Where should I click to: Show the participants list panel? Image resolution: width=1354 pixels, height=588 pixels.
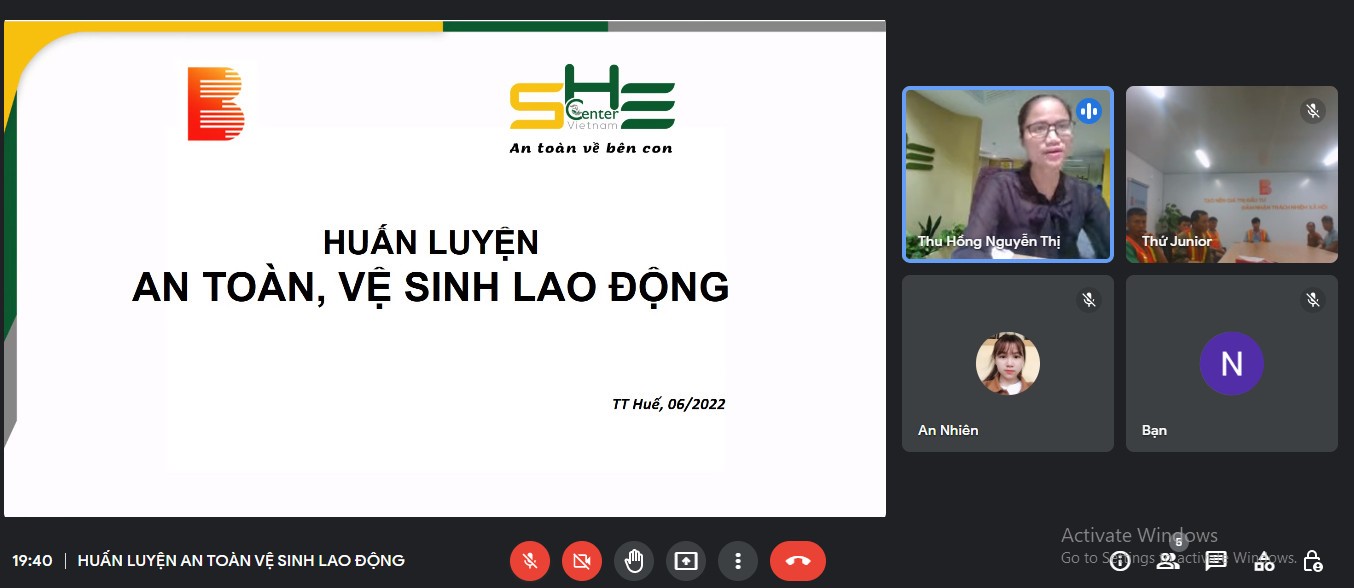coord(1167,561)
